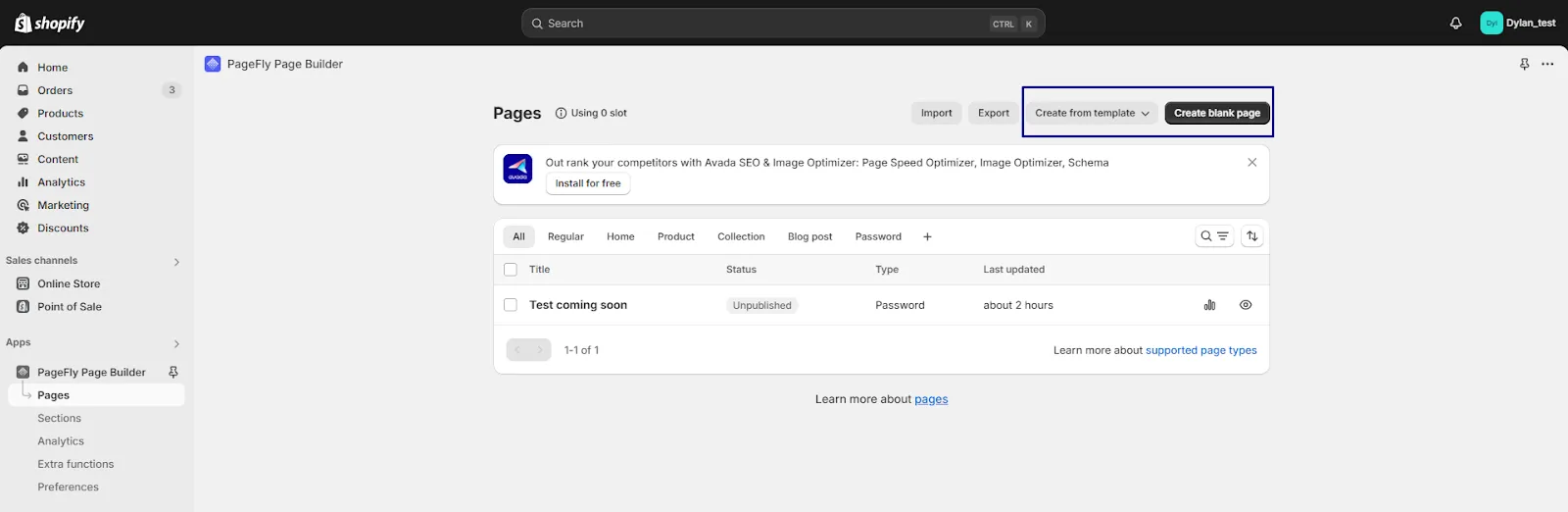1568x512 pixels.
Task: Open PageFly Analytics submenu item
Action: [x=61, y=441]
